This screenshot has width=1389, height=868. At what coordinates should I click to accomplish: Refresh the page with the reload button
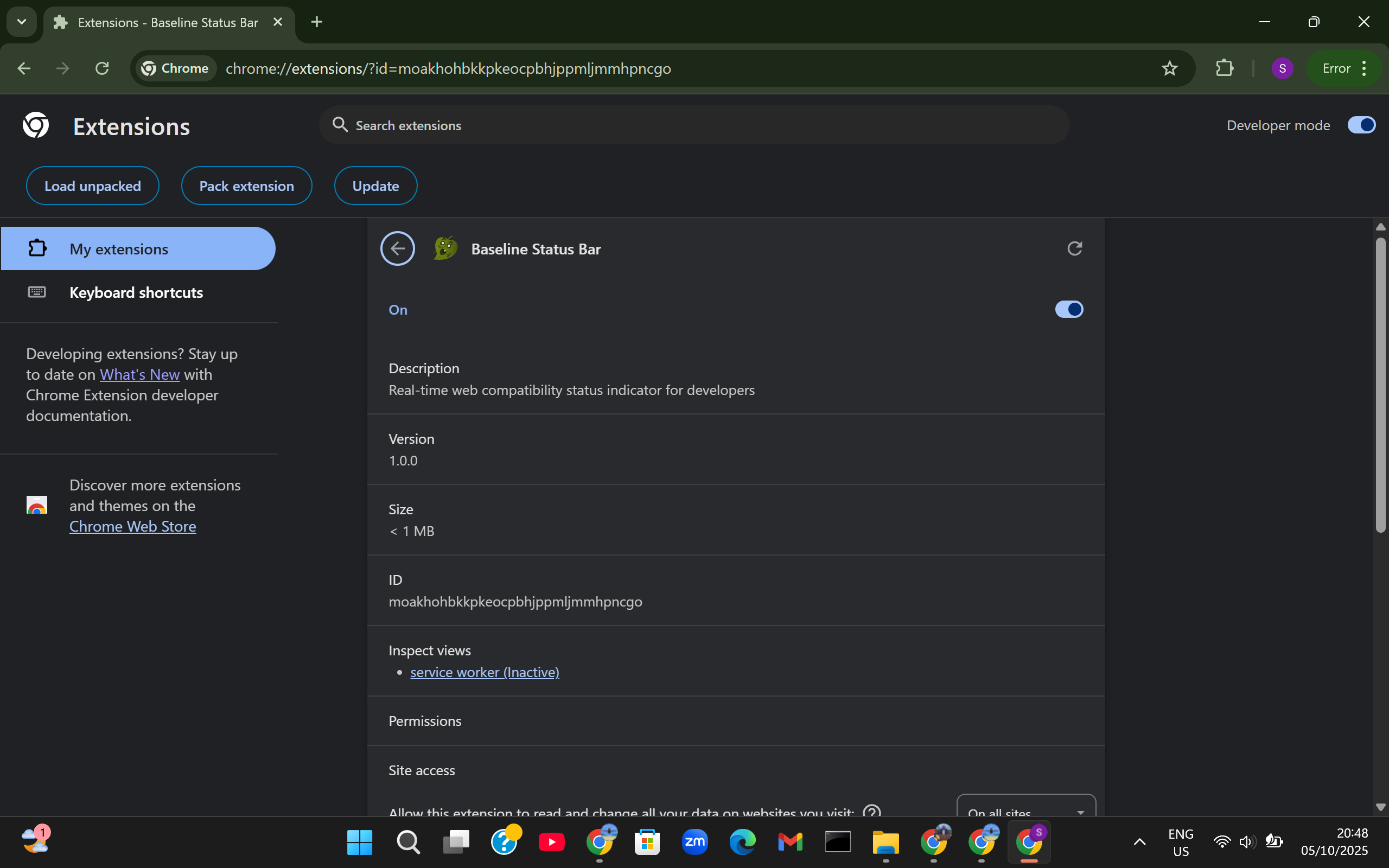click(102, 68)
